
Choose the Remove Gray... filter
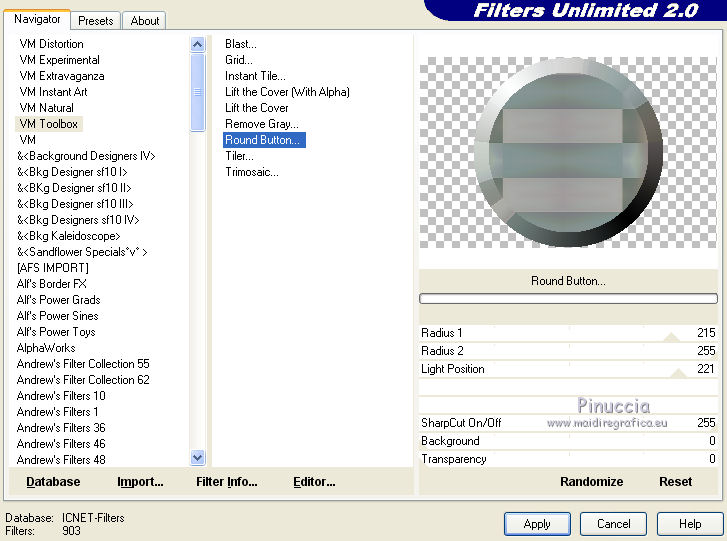[261, 124]
